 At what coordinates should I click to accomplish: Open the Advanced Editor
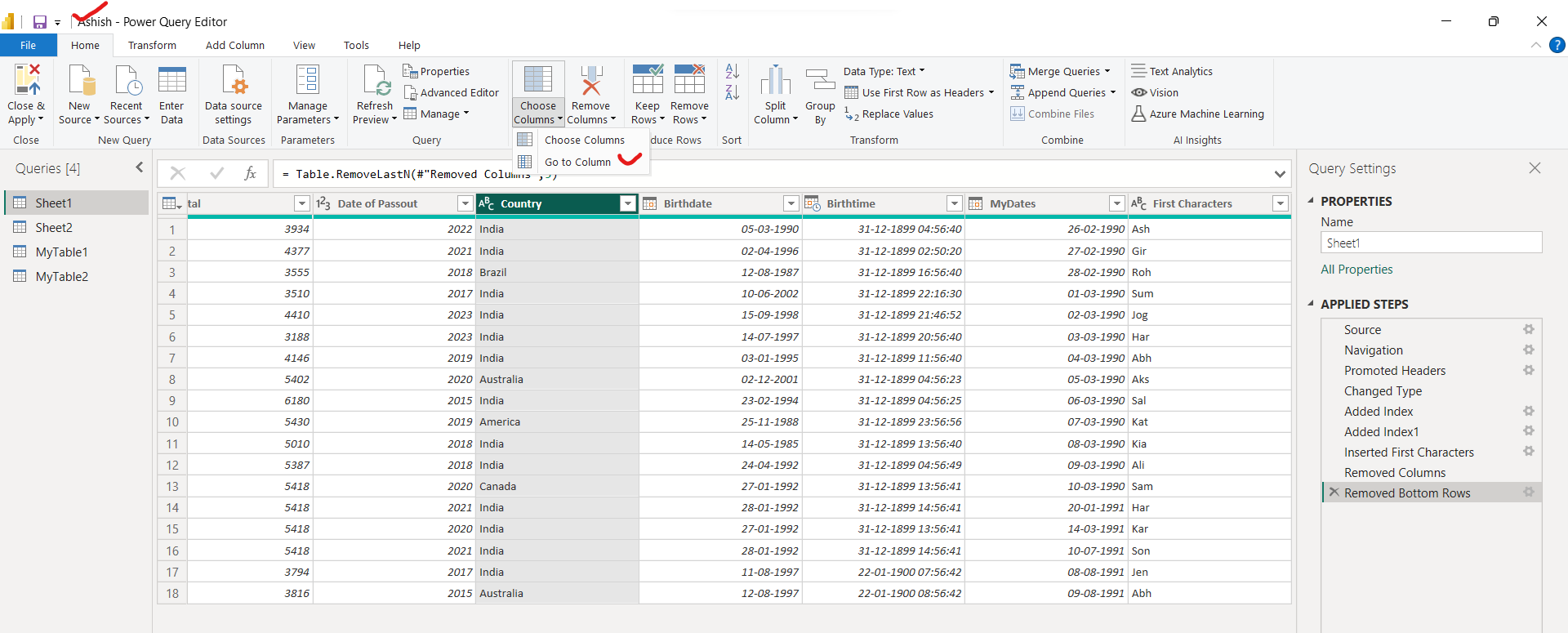(x=452, y=93)
